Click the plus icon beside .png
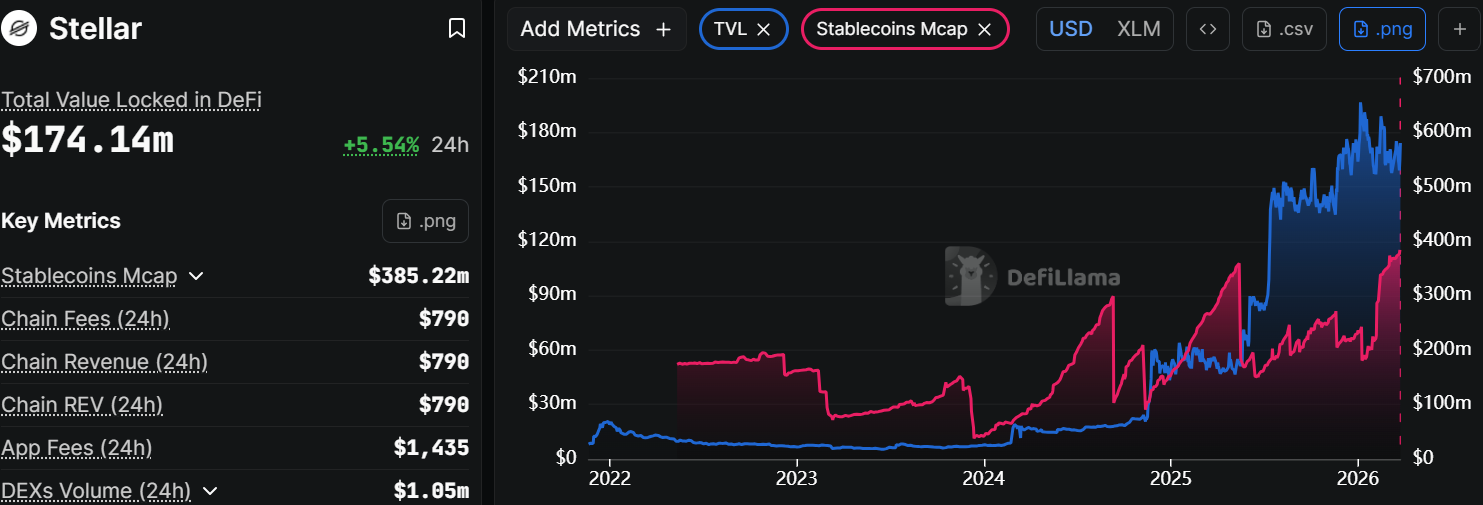The width and height of the screenshot is (1483, 505). coord(1459,29)
